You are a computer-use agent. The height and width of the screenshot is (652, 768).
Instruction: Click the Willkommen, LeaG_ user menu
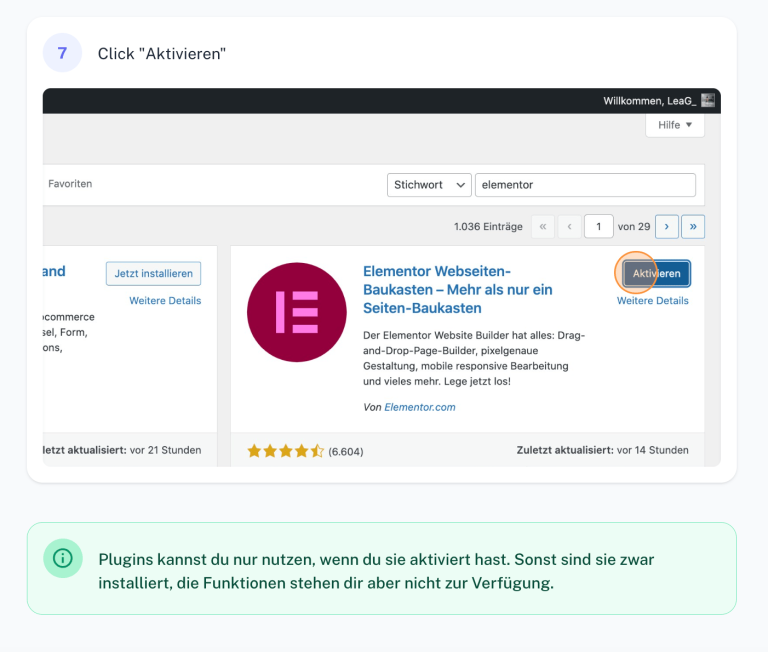coord(649,101)
